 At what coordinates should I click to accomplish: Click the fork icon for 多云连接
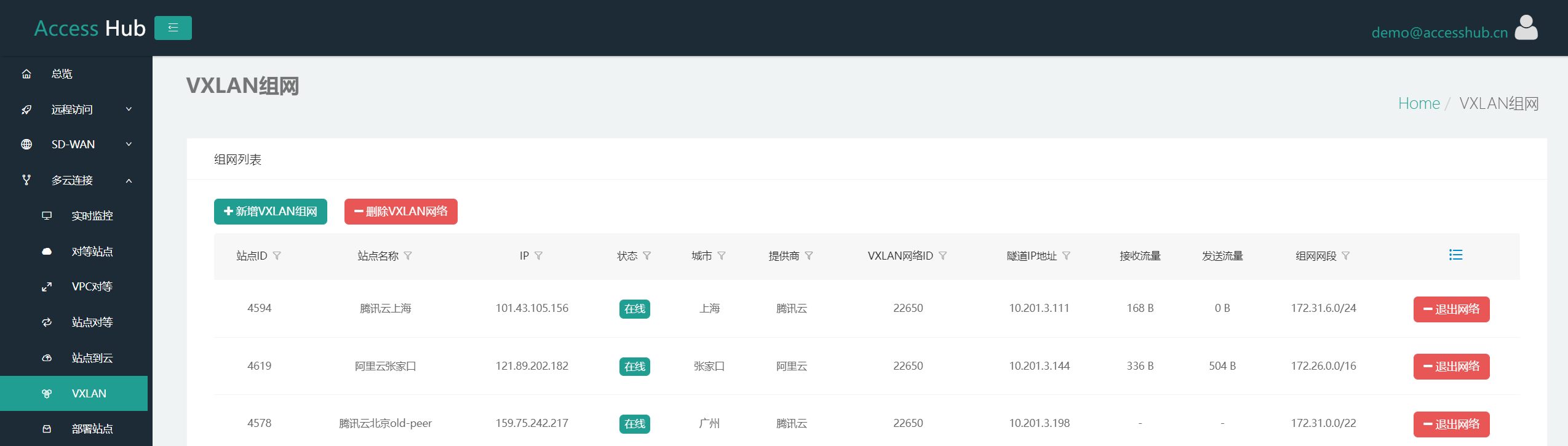click(26, 180)
